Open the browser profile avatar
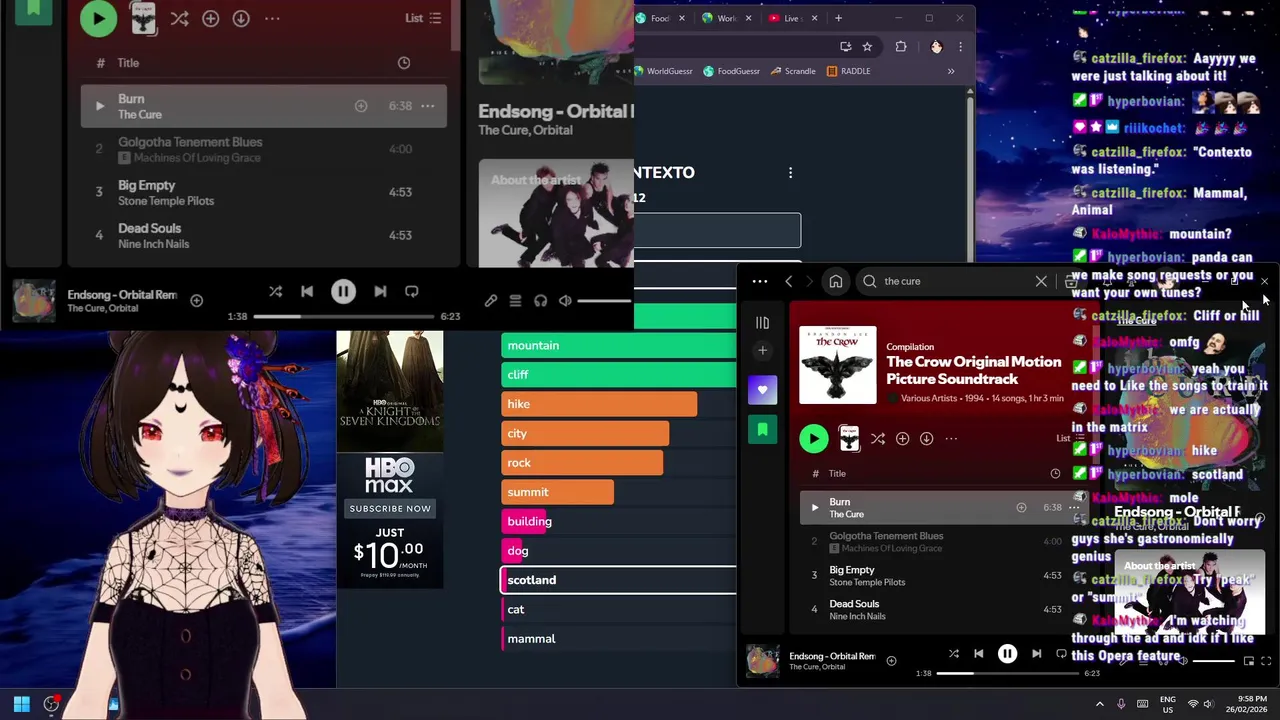The image size is (1280, 720). coord(936,46)
